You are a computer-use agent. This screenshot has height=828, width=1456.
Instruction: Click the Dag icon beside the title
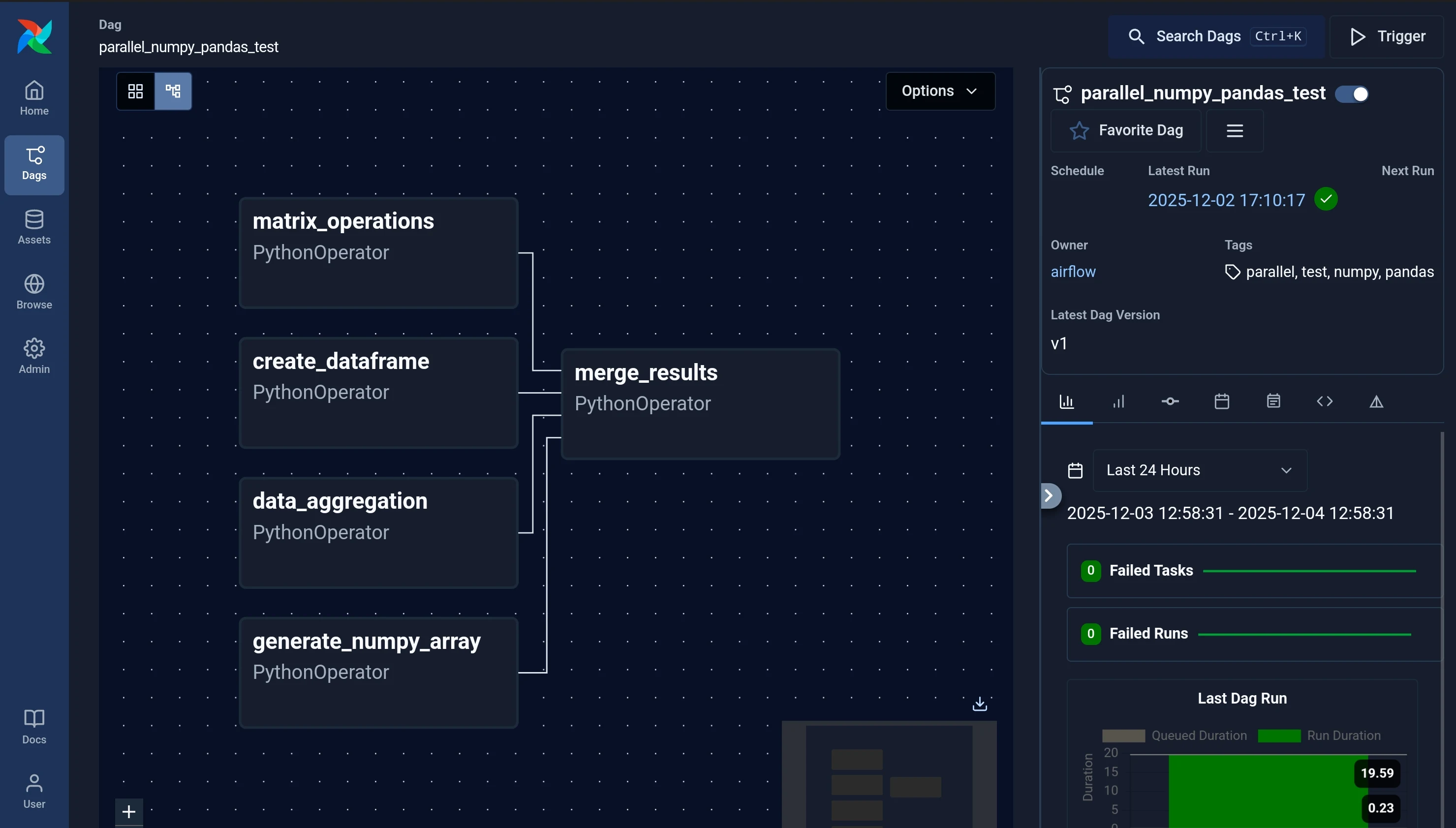[x=1062, y=94]
